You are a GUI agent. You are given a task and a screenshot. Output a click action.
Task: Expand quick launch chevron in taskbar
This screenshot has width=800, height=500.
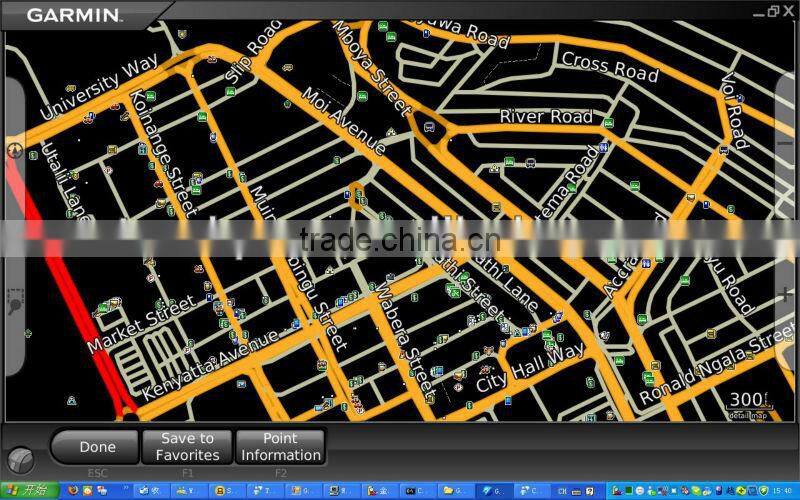(x=126, y=489)
